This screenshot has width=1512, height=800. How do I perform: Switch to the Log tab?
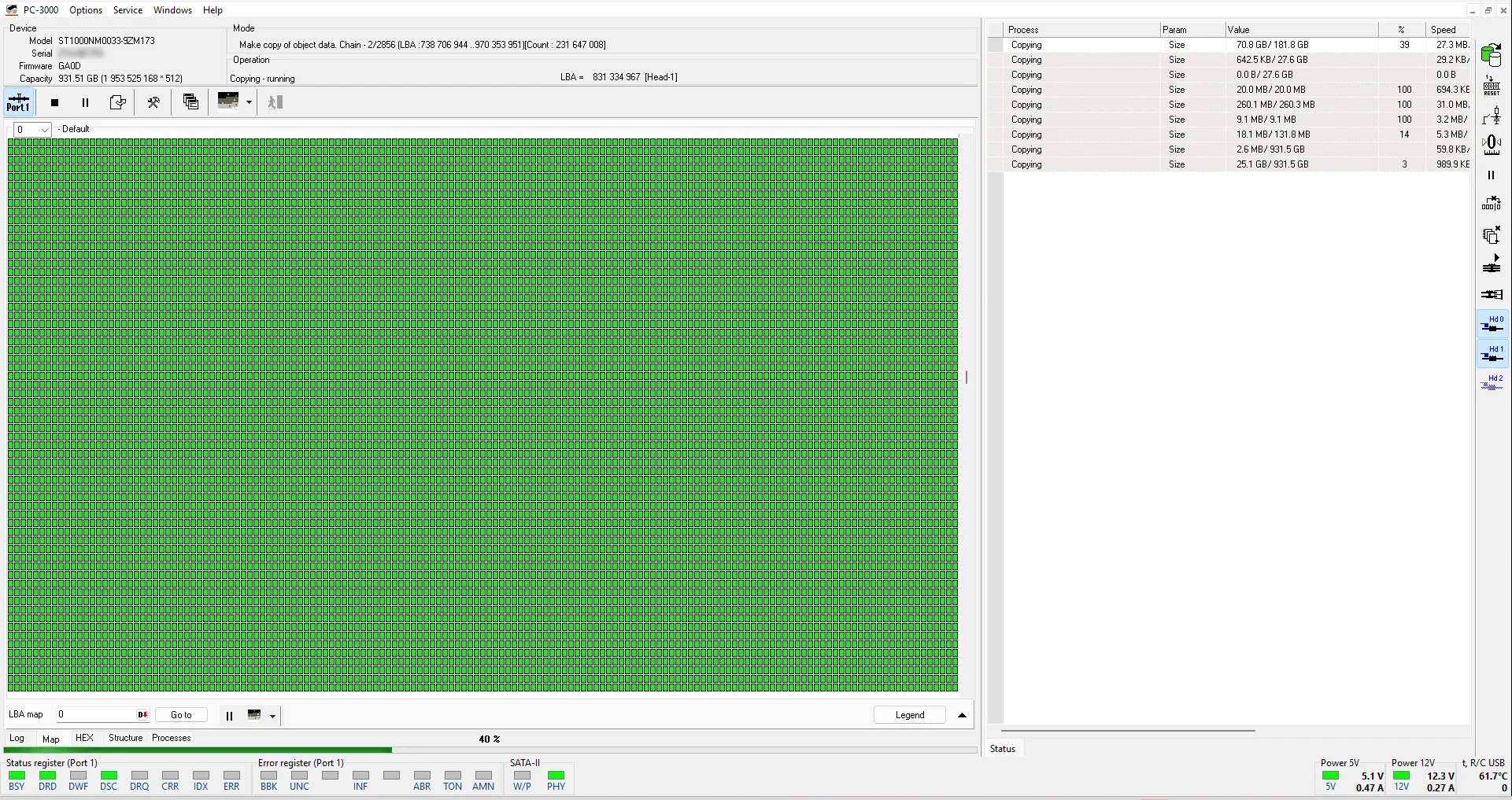17,738
